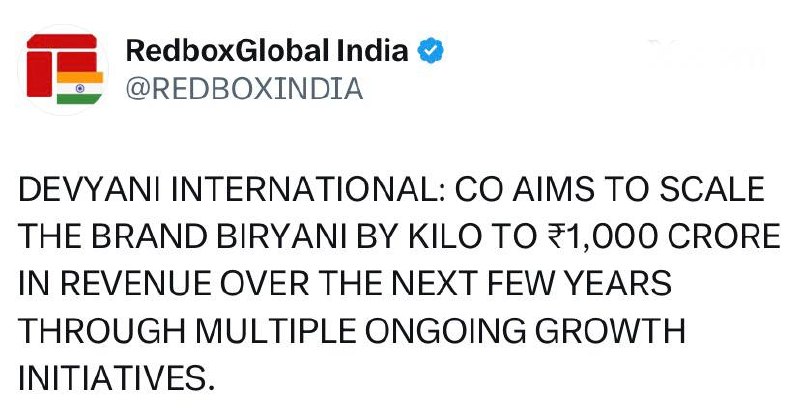
Task: Open the @REDBOXINDIA handle
Action: pyautogui.click(x=244, y=88)
